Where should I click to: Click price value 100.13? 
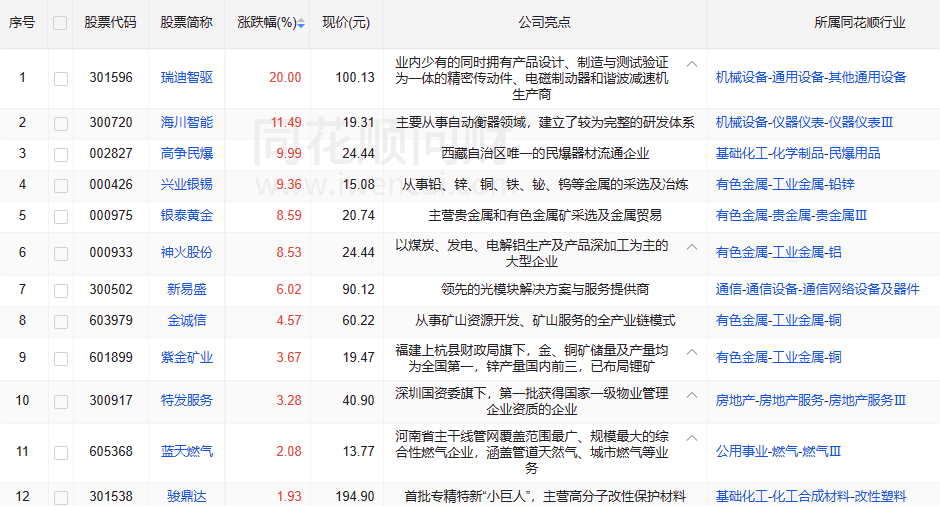(x=355, y=77)
